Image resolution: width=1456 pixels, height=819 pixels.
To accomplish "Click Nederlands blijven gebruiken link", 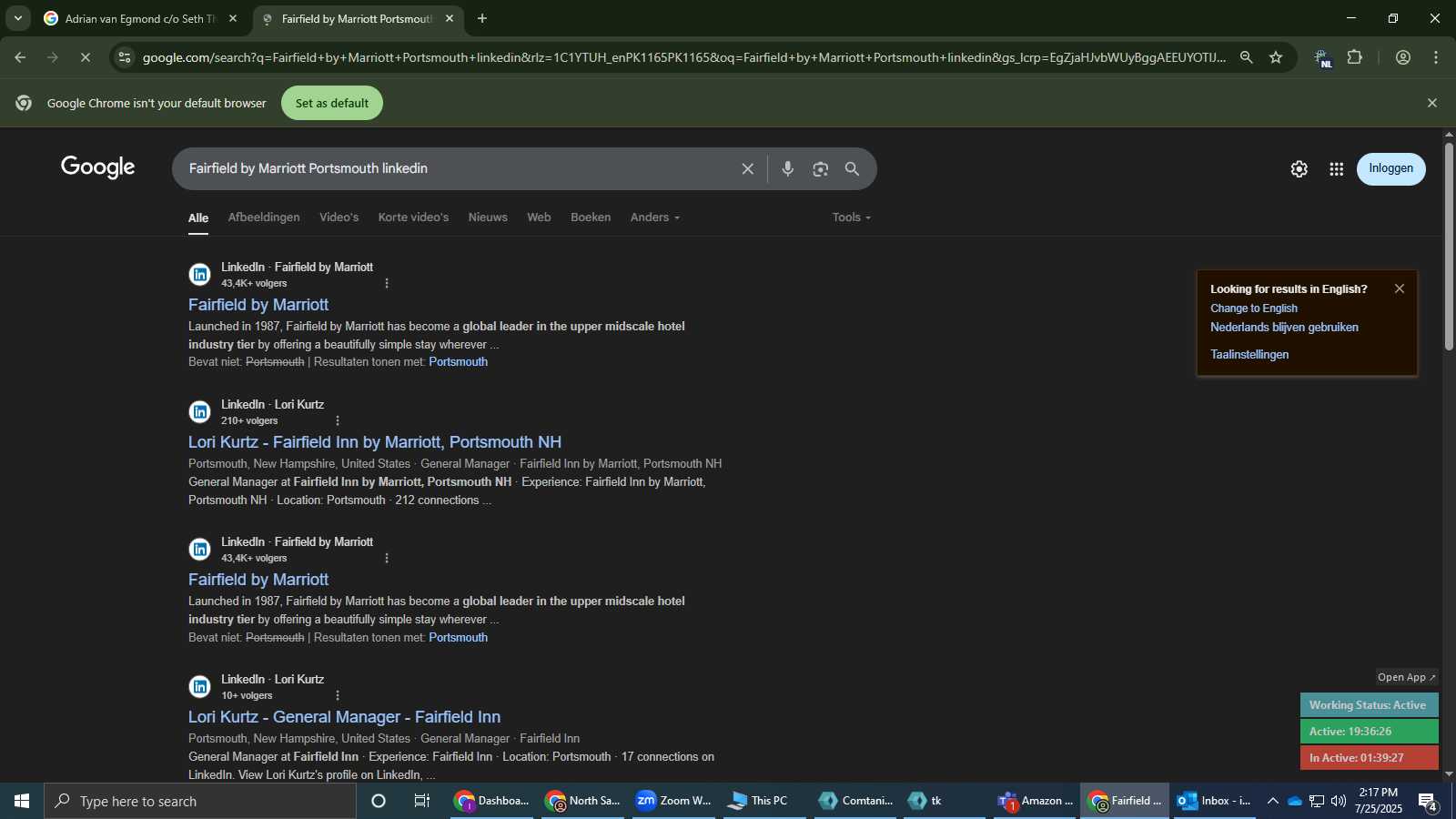I will coord(1284,328).
